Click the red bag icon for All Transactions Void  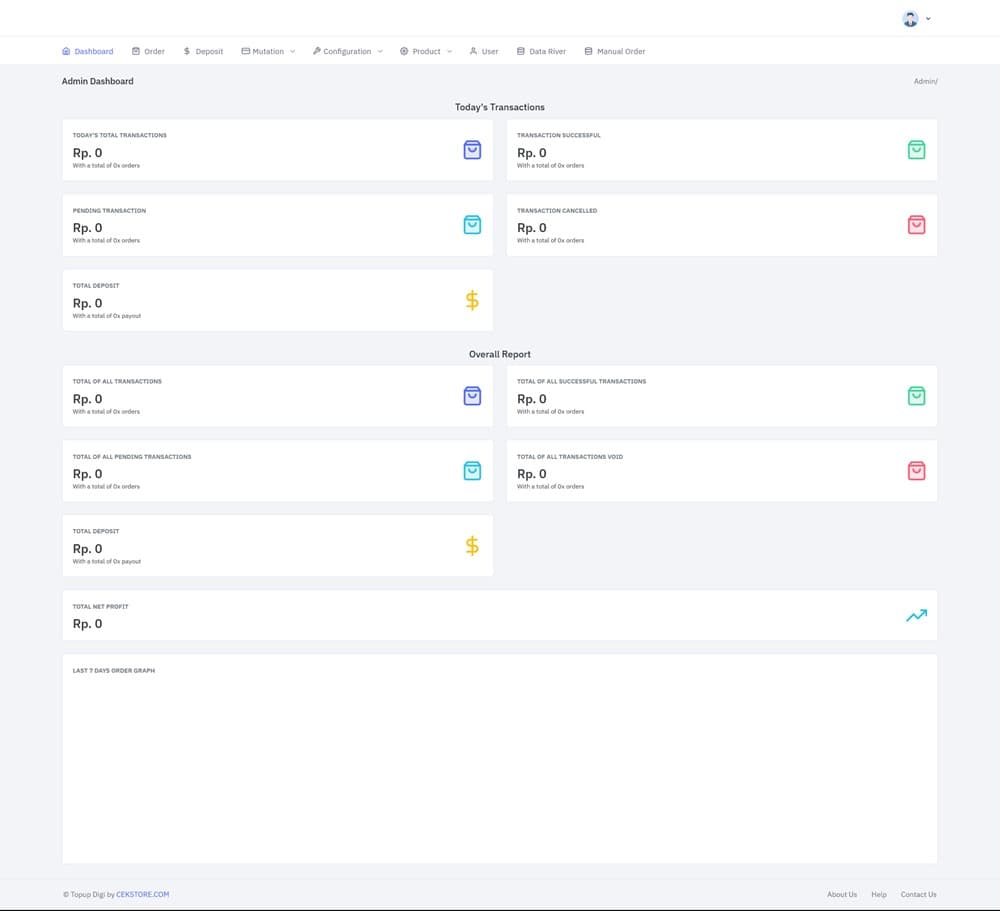coord(916,471)
